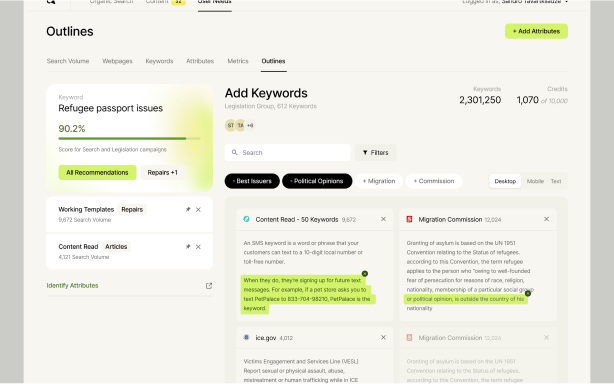Image resolution: width=614 pixels, height=384 pixels.
Task: Remove the Working Templates item
Action: (x=198, y=209)
